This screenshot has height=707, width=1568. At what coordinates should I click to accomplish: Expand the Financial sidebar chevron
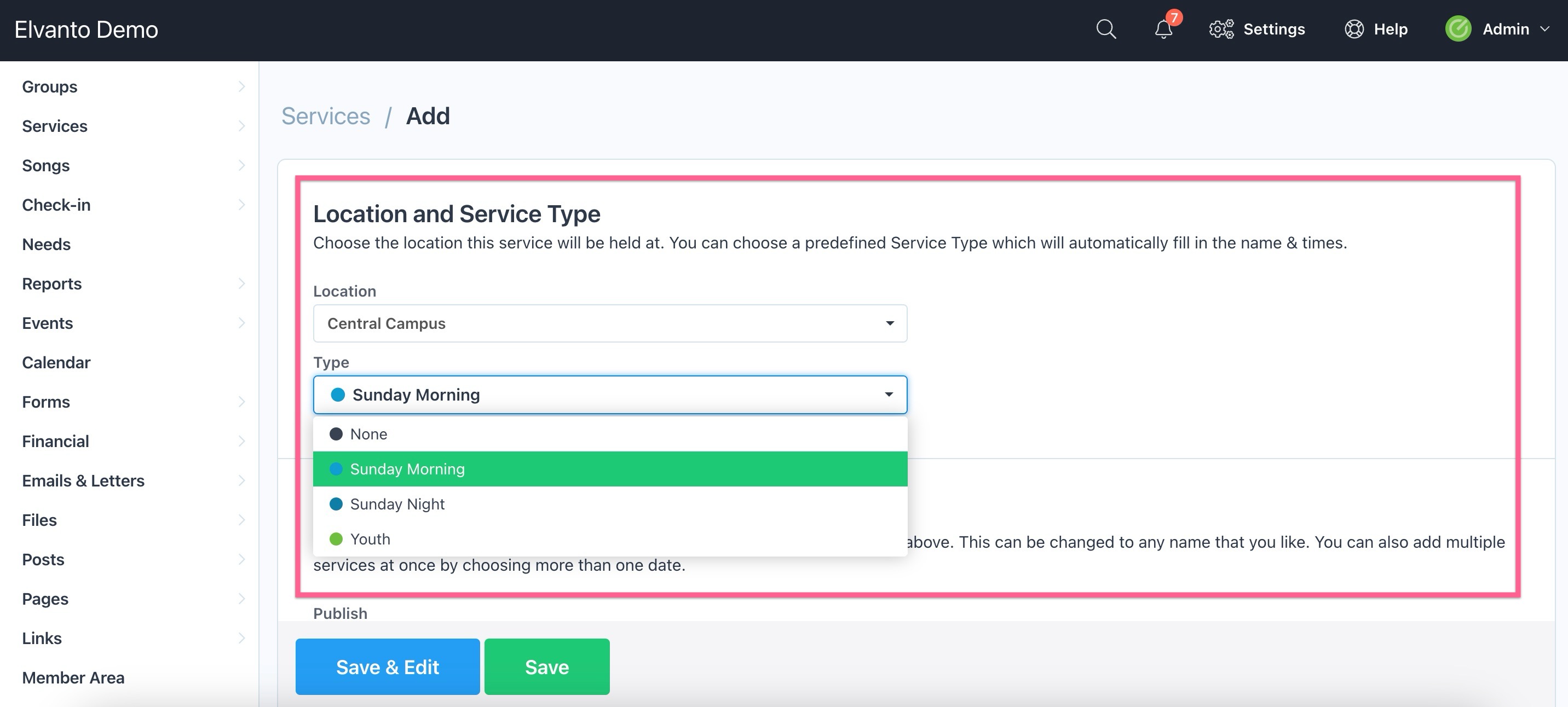pyautogui.click(x=241, y=441)
